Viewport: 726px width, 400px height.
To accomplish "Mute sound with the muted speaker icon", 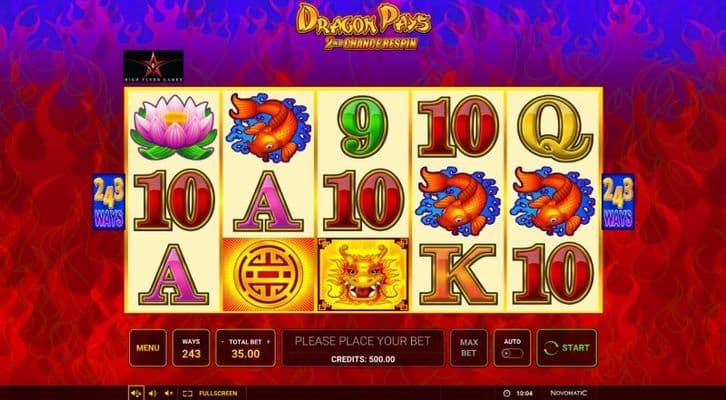I will coord(169,393).
